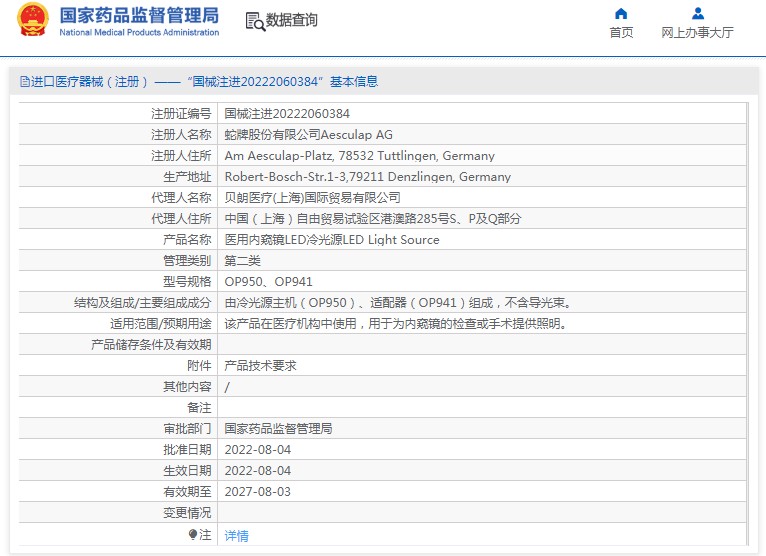Select model spec OP950、OP941 value
Viewport: 766px width, 556px height.
268,281
